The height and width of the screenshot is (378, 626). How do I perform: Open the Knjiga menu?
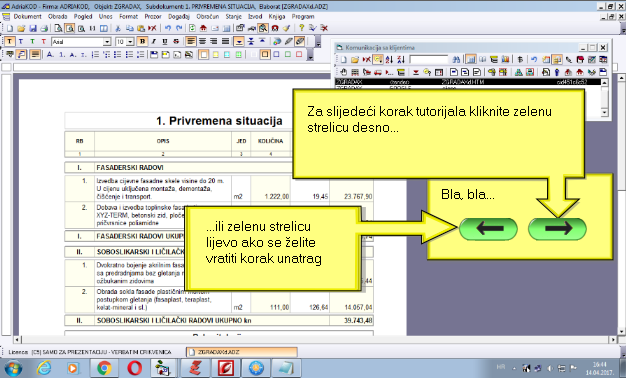tap(277, 17)
